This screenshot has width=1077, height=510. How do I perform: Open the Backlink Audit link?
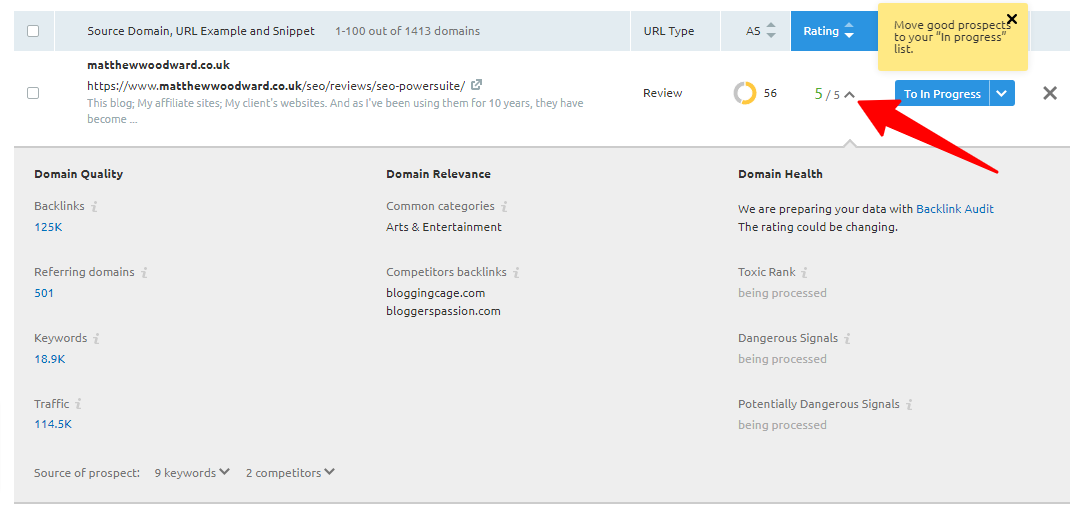tap(955, 209)
